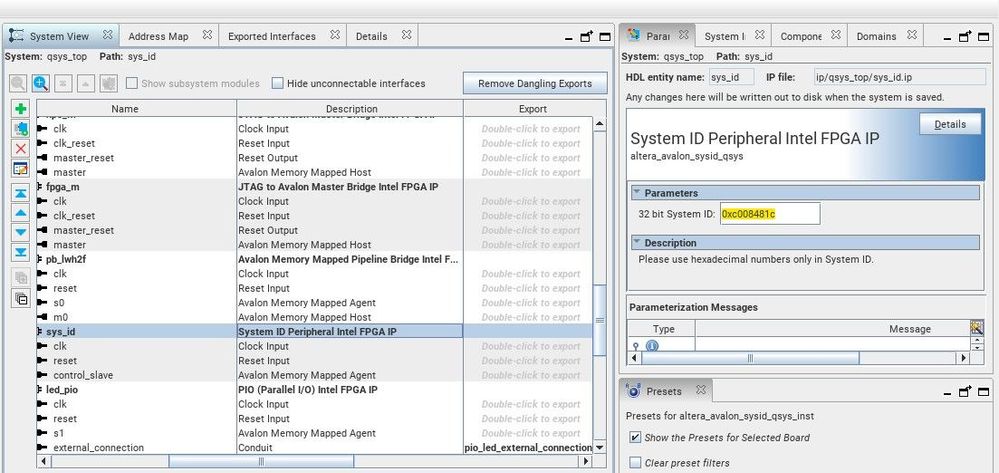This screenshot has width=999, height=473.
Task: Minimize the System View panel group
Action: tap(568, 38)
